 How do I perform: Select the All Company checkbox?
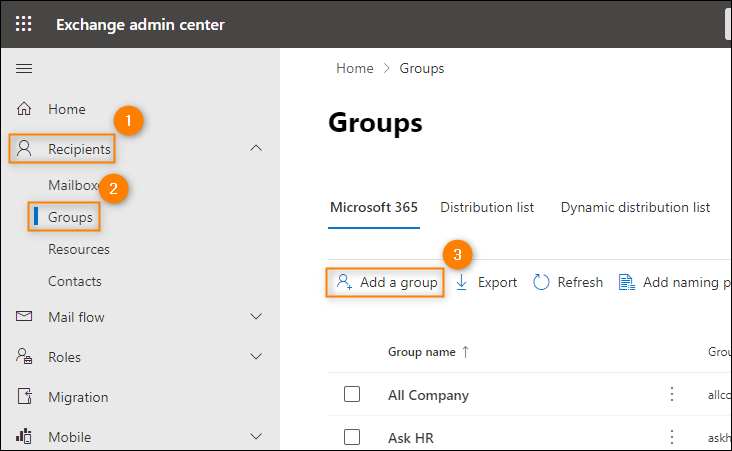pyautogui.click(x=352, y=394)
